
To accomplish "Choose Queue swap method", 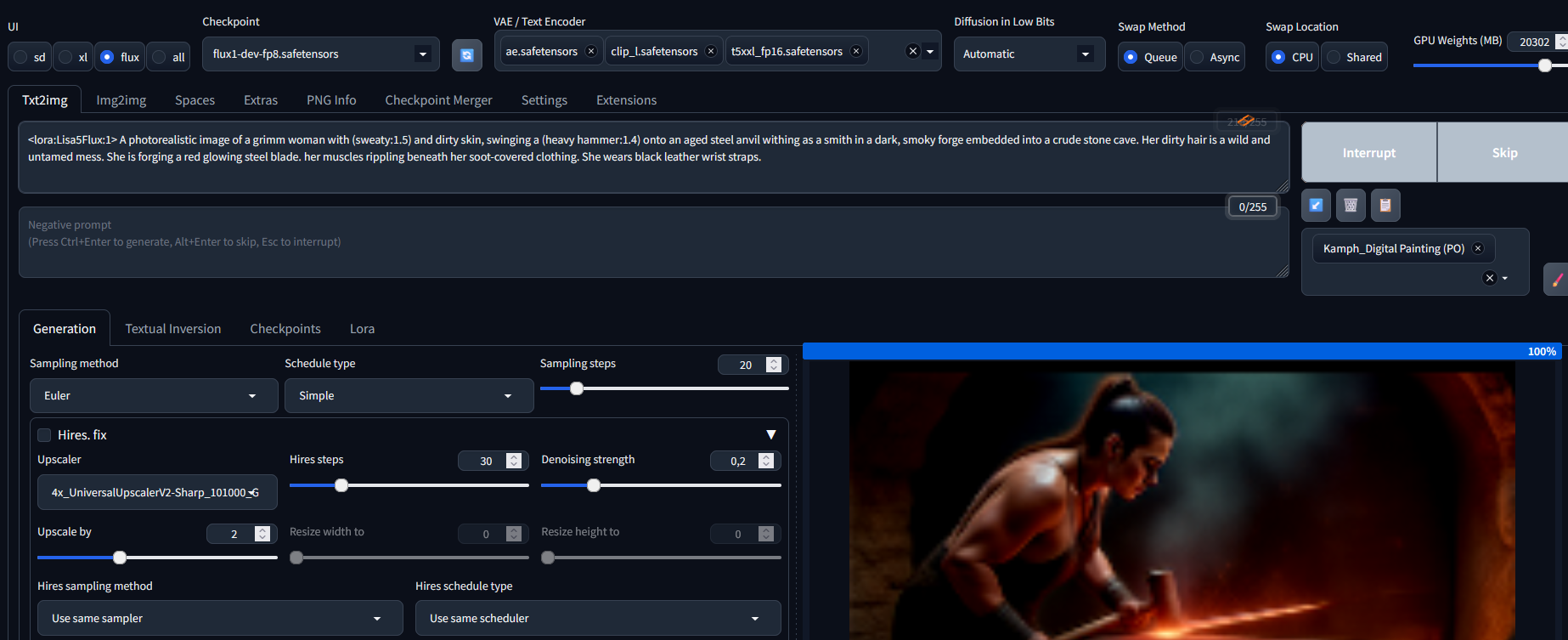I will (1151, 57).
